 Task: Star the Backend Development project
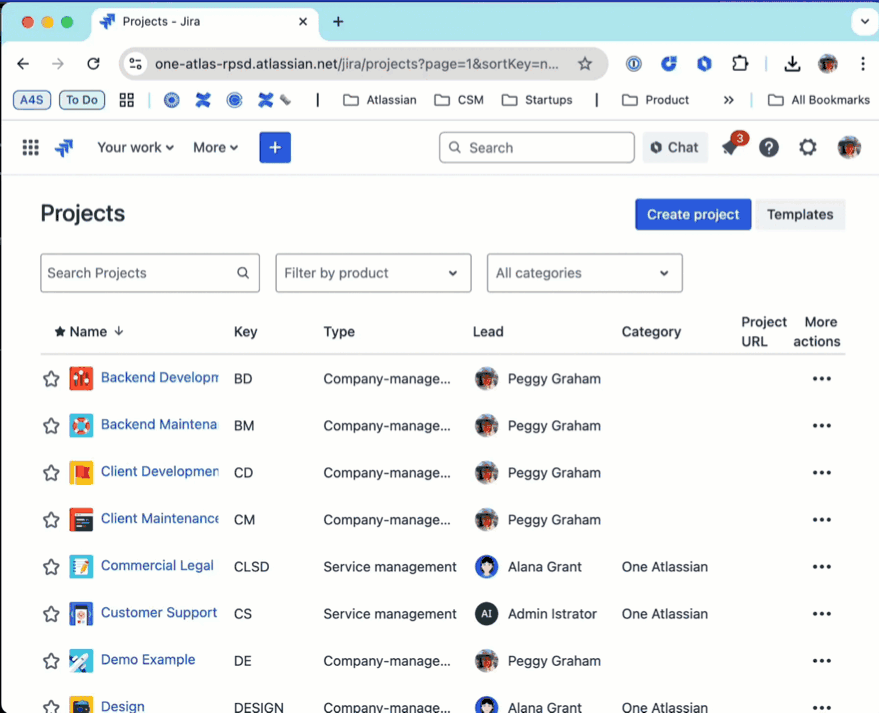(x=51, y=378)
